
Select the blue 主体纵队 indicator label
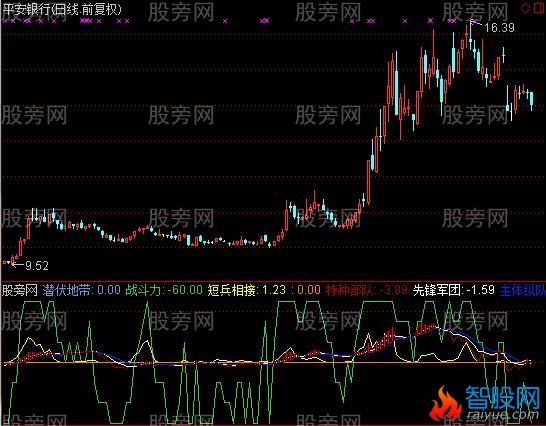(523, 291)
